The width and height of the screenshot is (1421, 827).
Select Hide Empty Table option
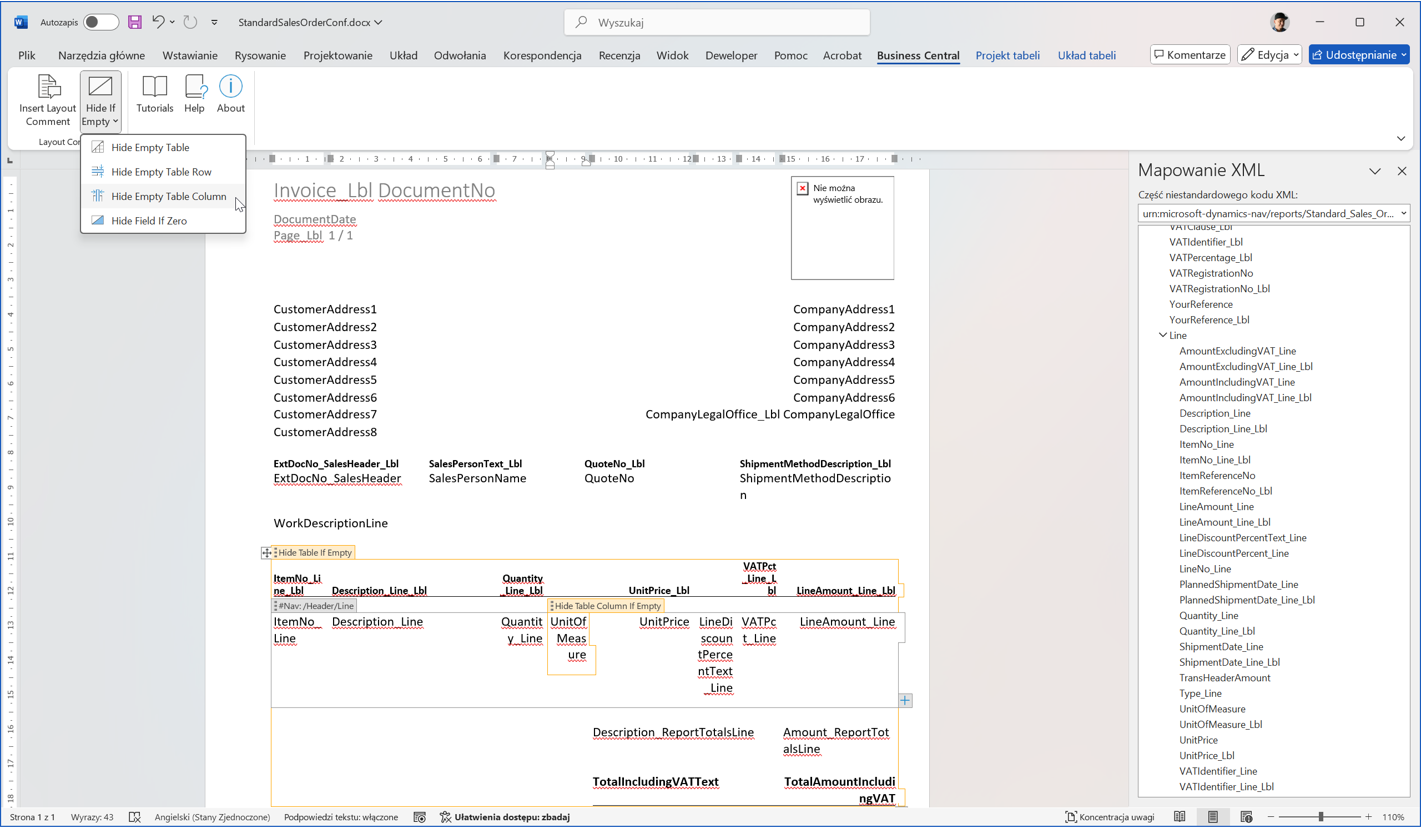(163, 147)
